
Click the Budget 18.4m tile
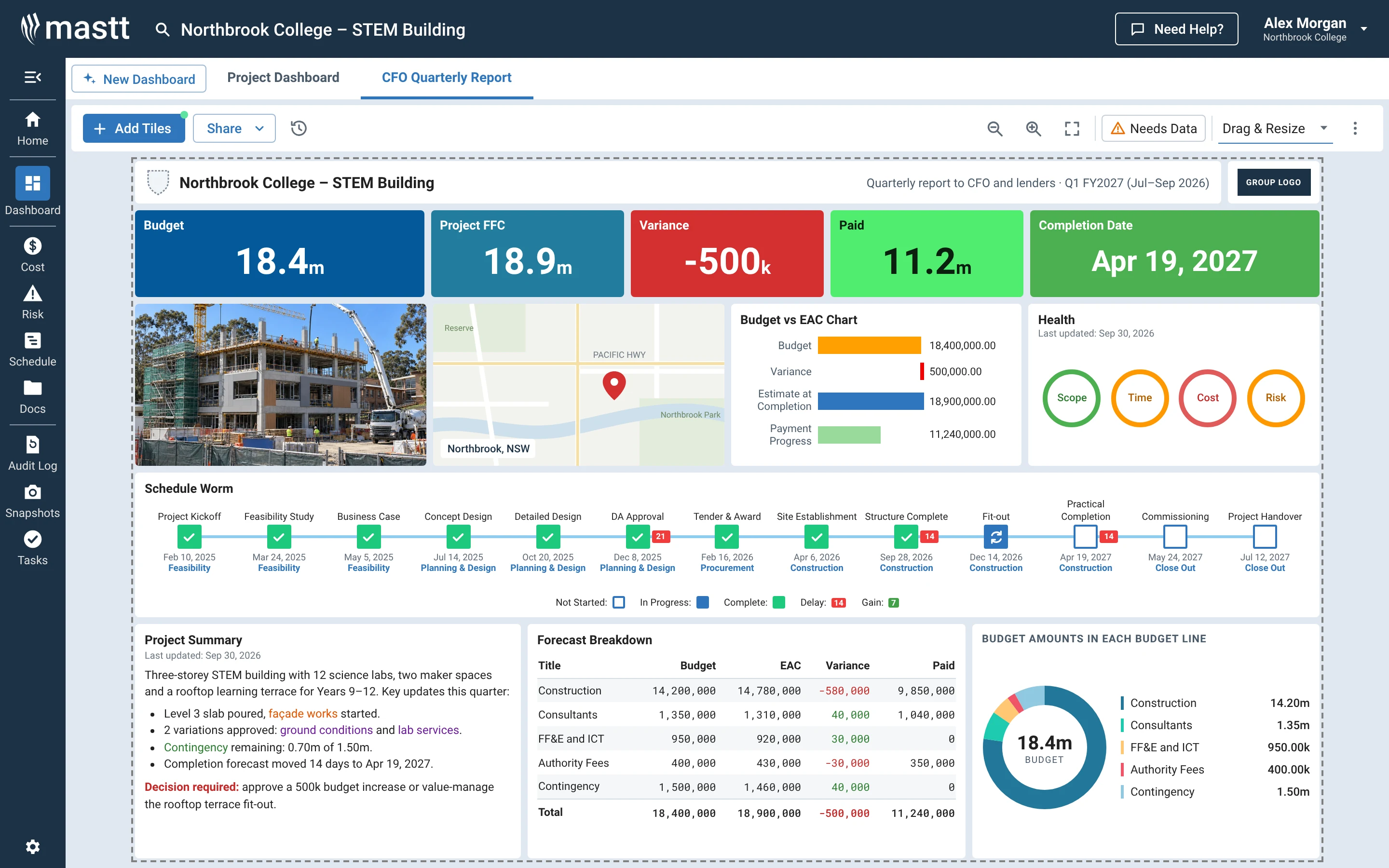click(280, 253)
